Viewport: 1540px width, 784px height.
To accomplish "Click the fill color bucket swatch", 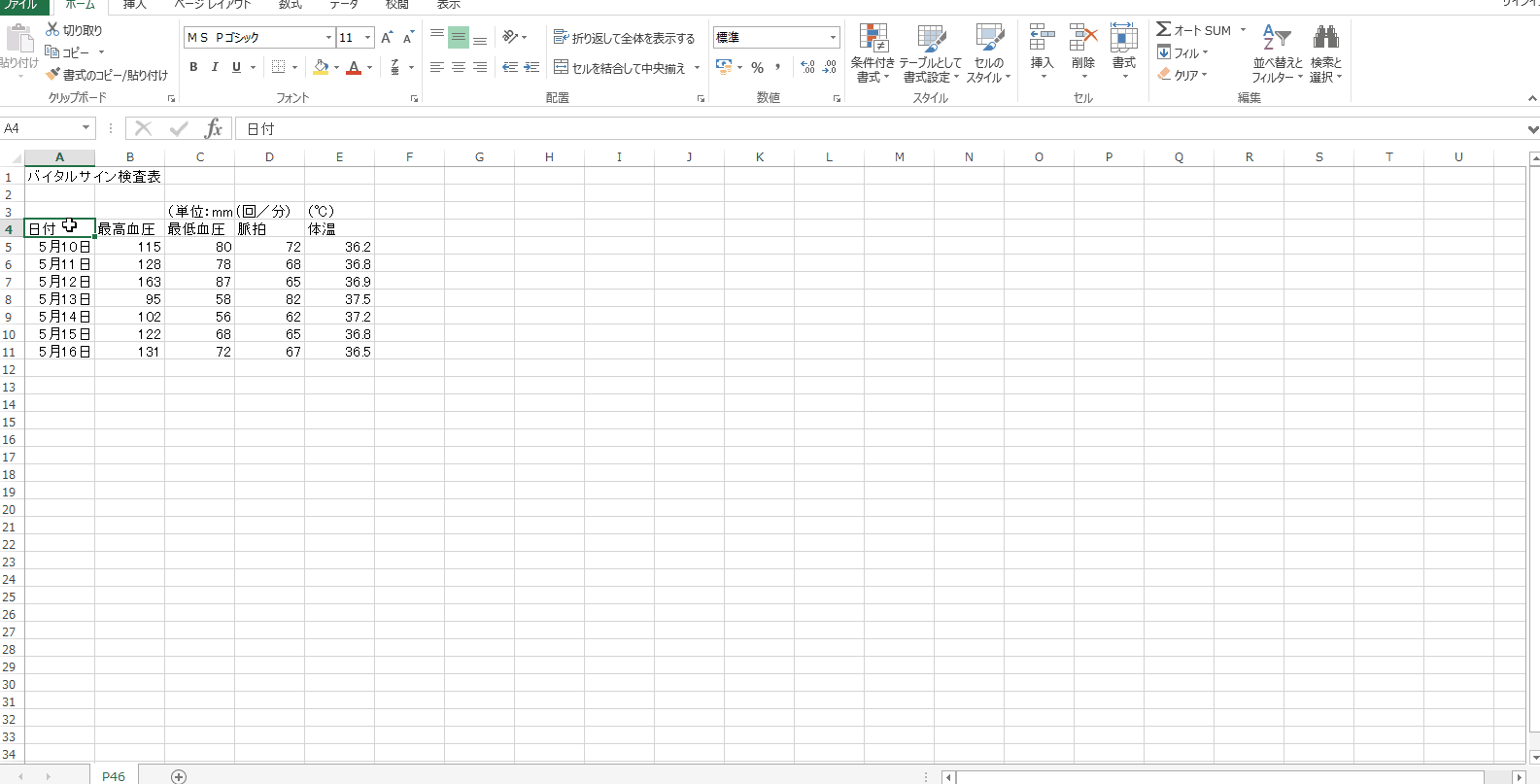I will (321, 67).
